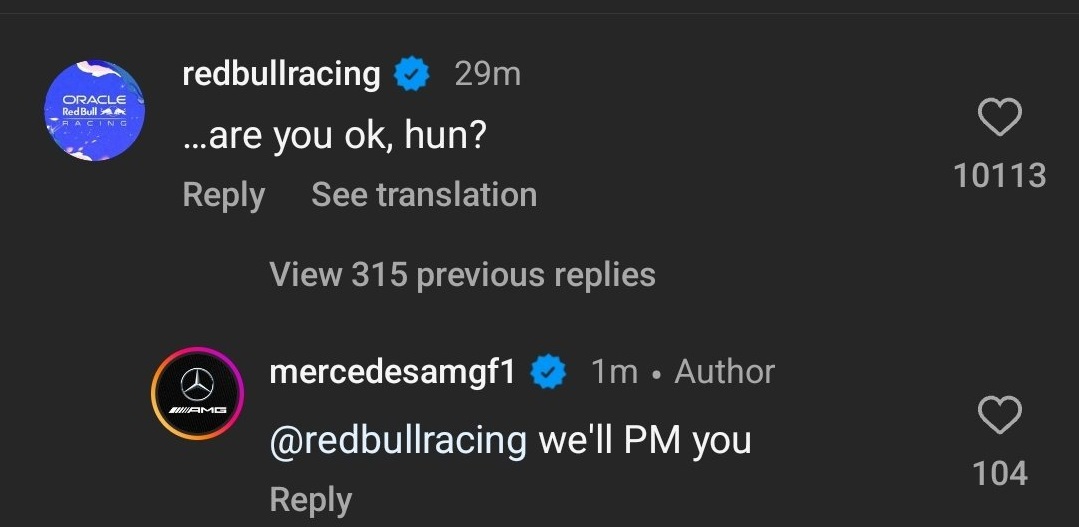Open the Mercedes AMG story ring avatar
This screenshot has height=527, width=1079.
pos(197,394)
